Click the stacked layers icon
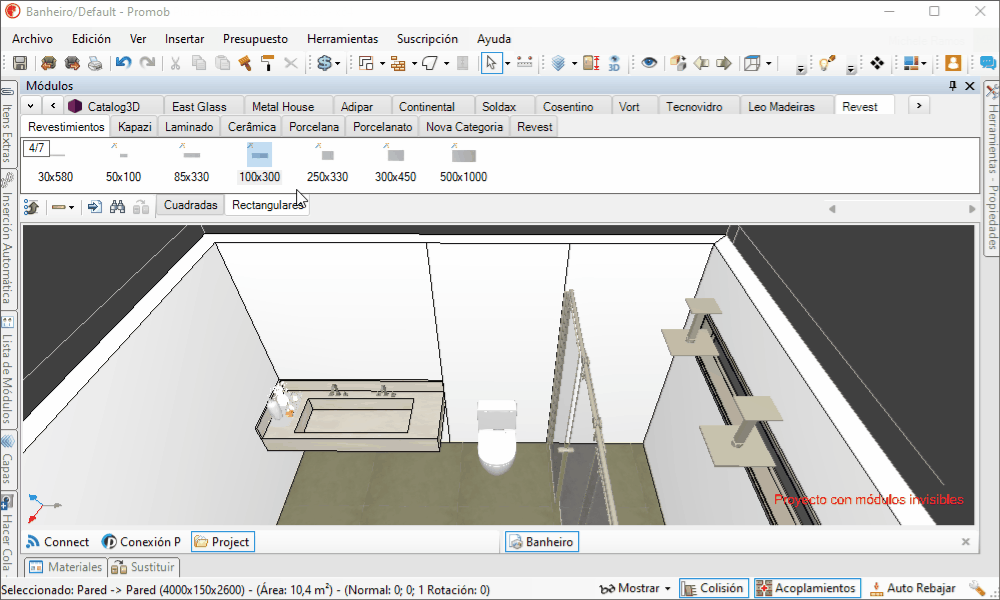Viewport: 1000px width, 600px height. tap(559, 63)
